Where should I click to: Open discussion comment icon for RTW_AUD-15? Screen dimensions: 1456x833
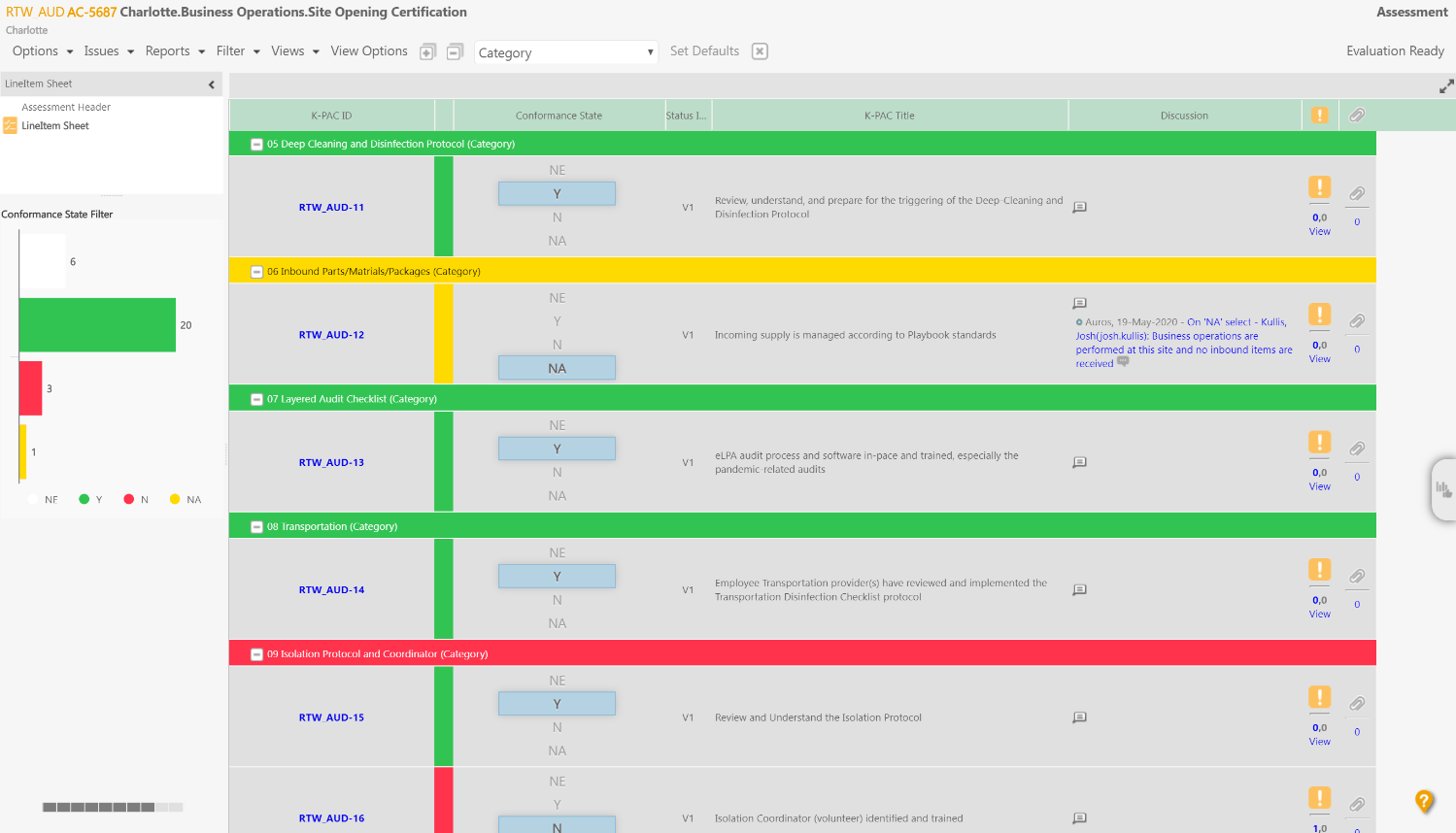1079,717
